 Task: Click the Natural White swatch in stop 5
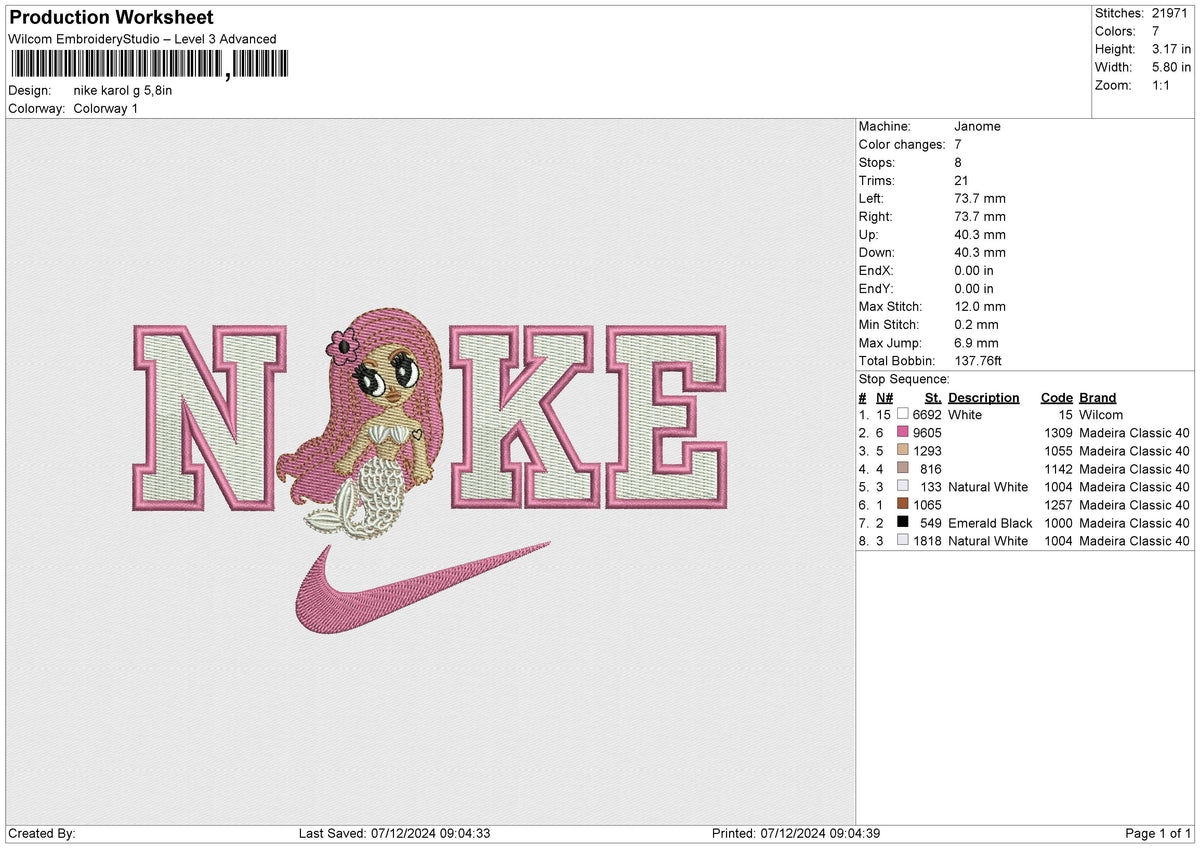coord(903,486)
